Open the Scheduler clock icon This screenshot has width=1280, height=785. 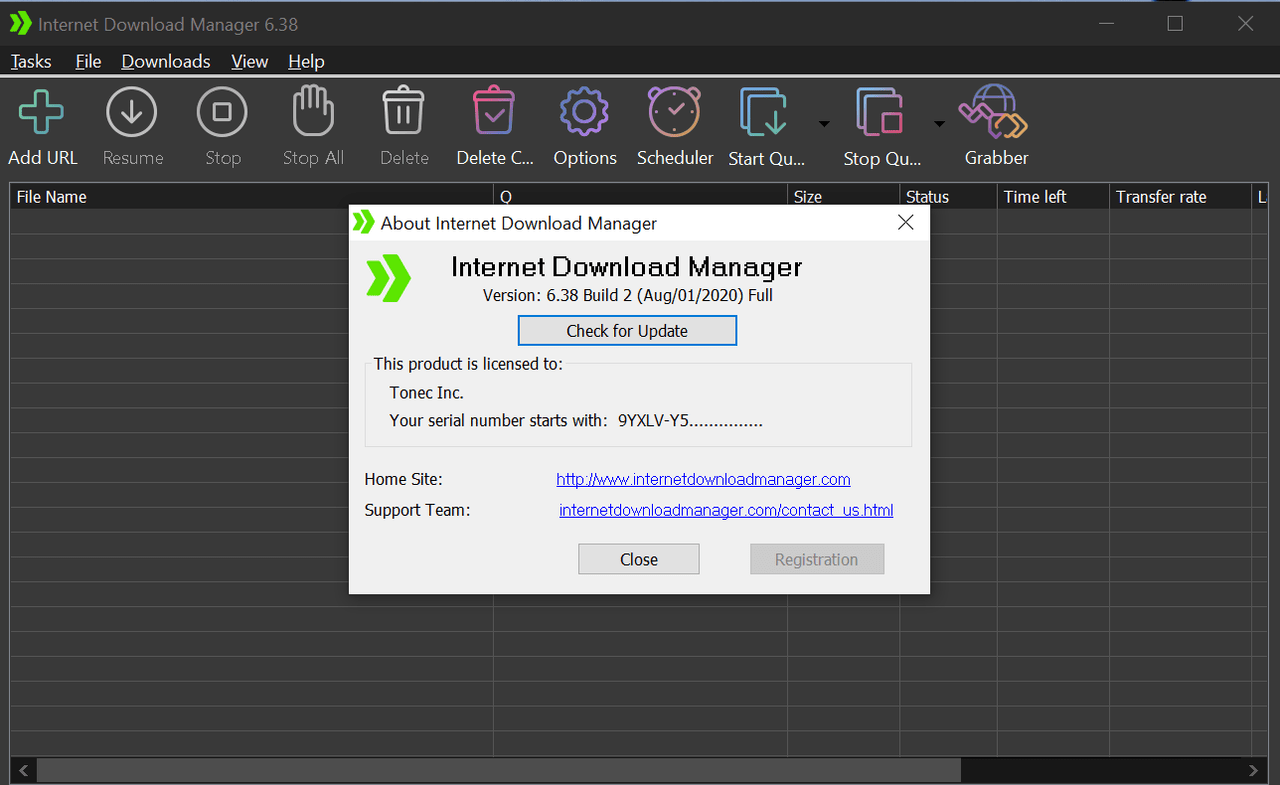point(675,111)
